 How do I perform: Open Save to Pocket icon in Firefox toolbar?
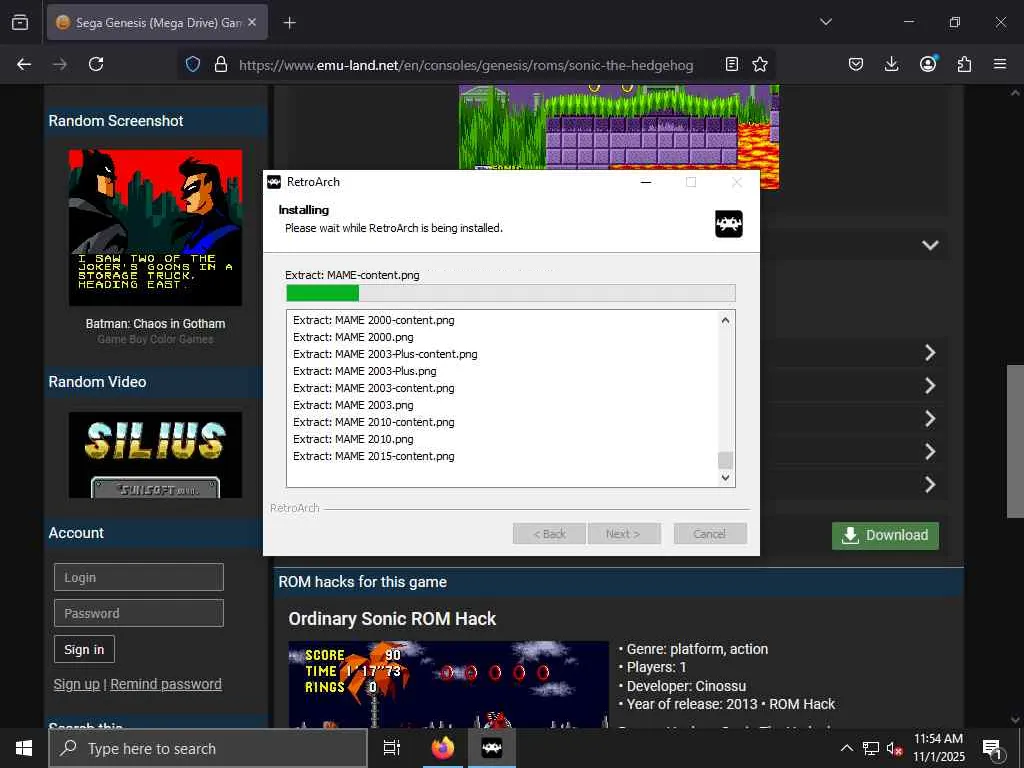(856, 64)
